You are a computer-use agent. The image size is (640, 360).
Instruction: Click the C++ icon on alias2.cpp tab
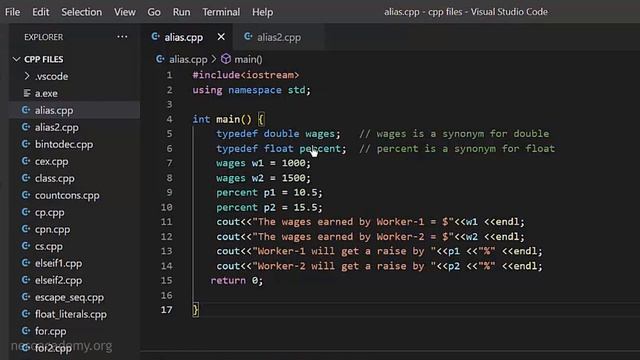point(248,37)
